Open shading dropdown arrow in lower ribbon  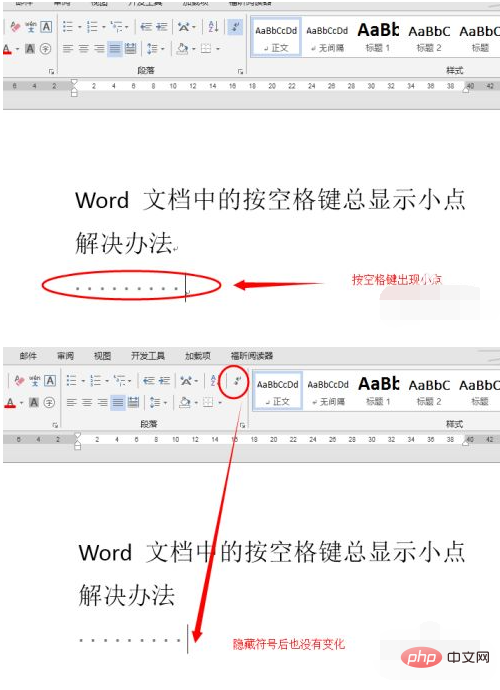pos(196,402)
